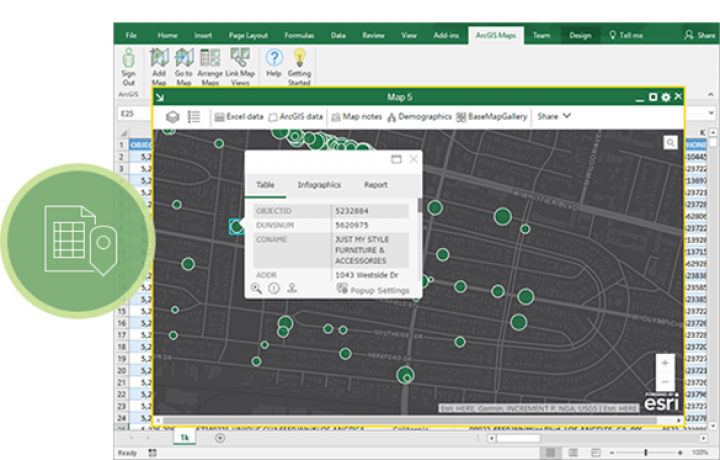Click the DUNSNUM value 5620975
Image resolution: width=720 pixels, height=460 pixels.
[x=352, y=225]
